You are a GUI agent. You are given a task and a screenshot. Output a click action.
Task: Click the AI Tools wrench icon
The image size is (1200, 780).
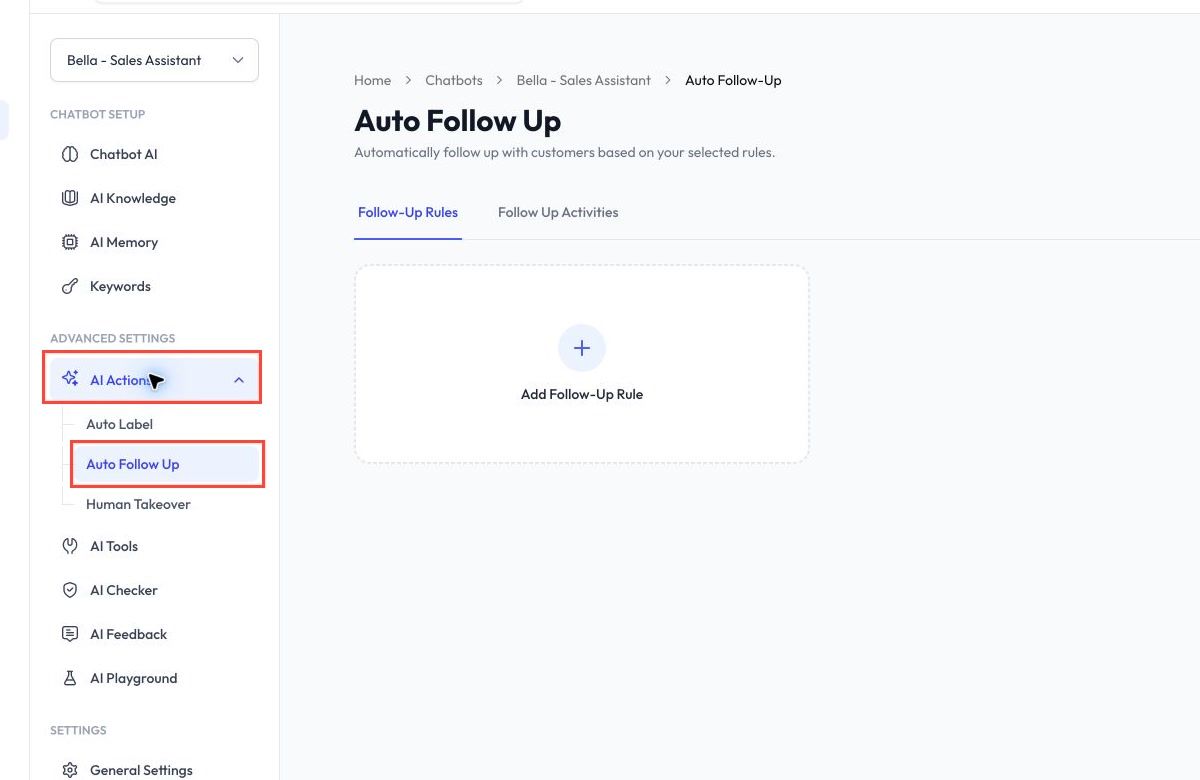pyautogui.click(x=70, y=546)
